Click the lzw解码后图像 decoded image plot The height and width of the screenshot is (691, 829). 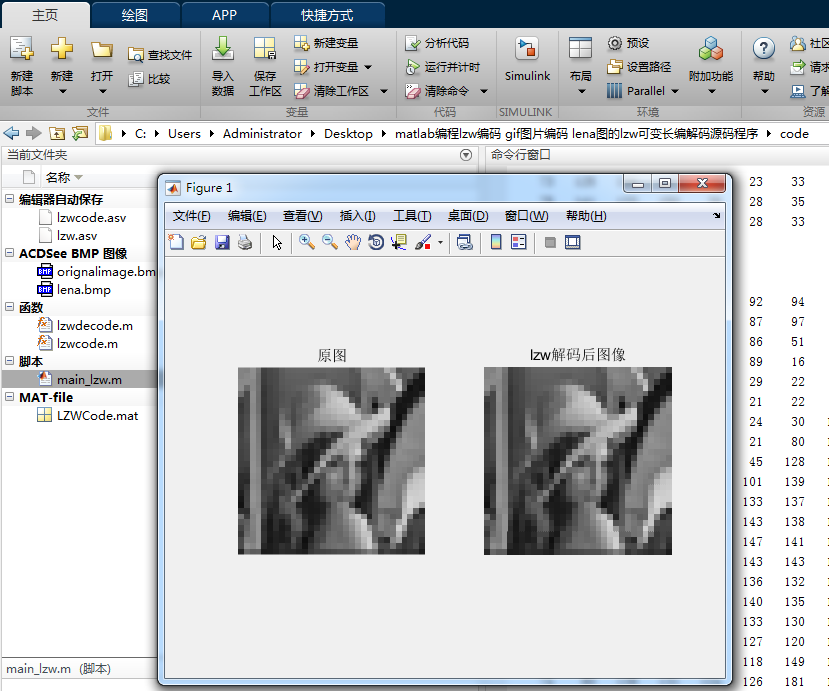coord(578,461)
